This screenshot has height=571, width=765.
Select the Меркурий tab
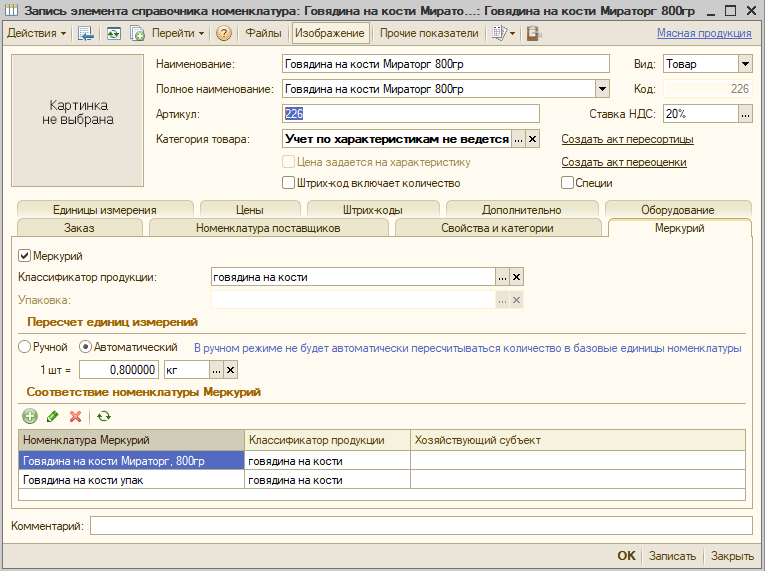(x=680, y=228)
